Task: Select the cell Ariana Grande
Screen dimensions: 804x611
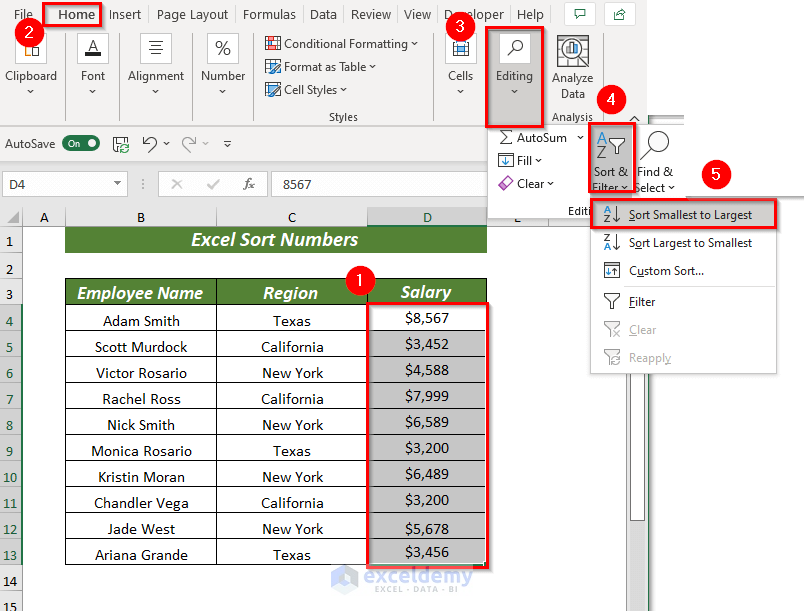Action: pos(141,554)
